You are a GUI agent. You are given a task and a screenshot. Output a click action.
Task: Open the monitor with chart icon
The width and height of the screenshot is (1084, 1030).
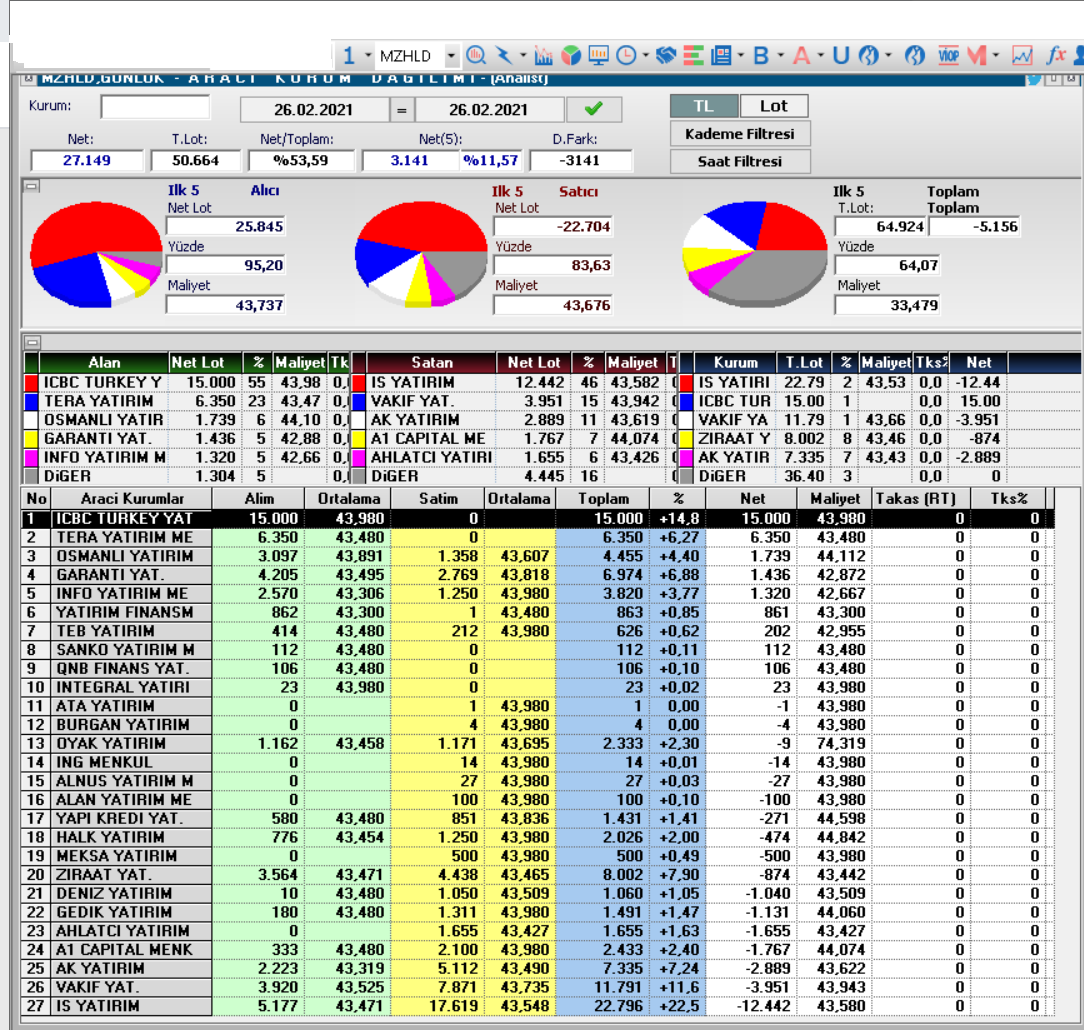pyautogui.click(x=598, y=55)
